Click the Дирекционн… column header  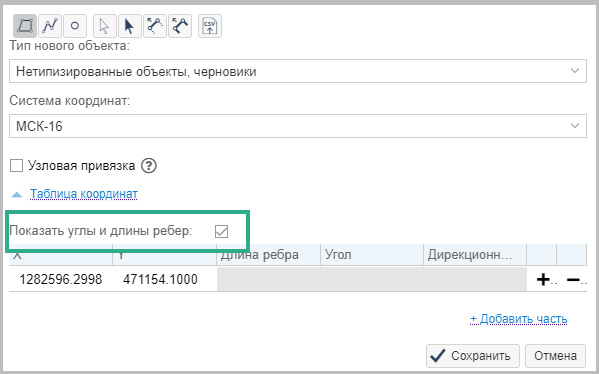[475, 255]
